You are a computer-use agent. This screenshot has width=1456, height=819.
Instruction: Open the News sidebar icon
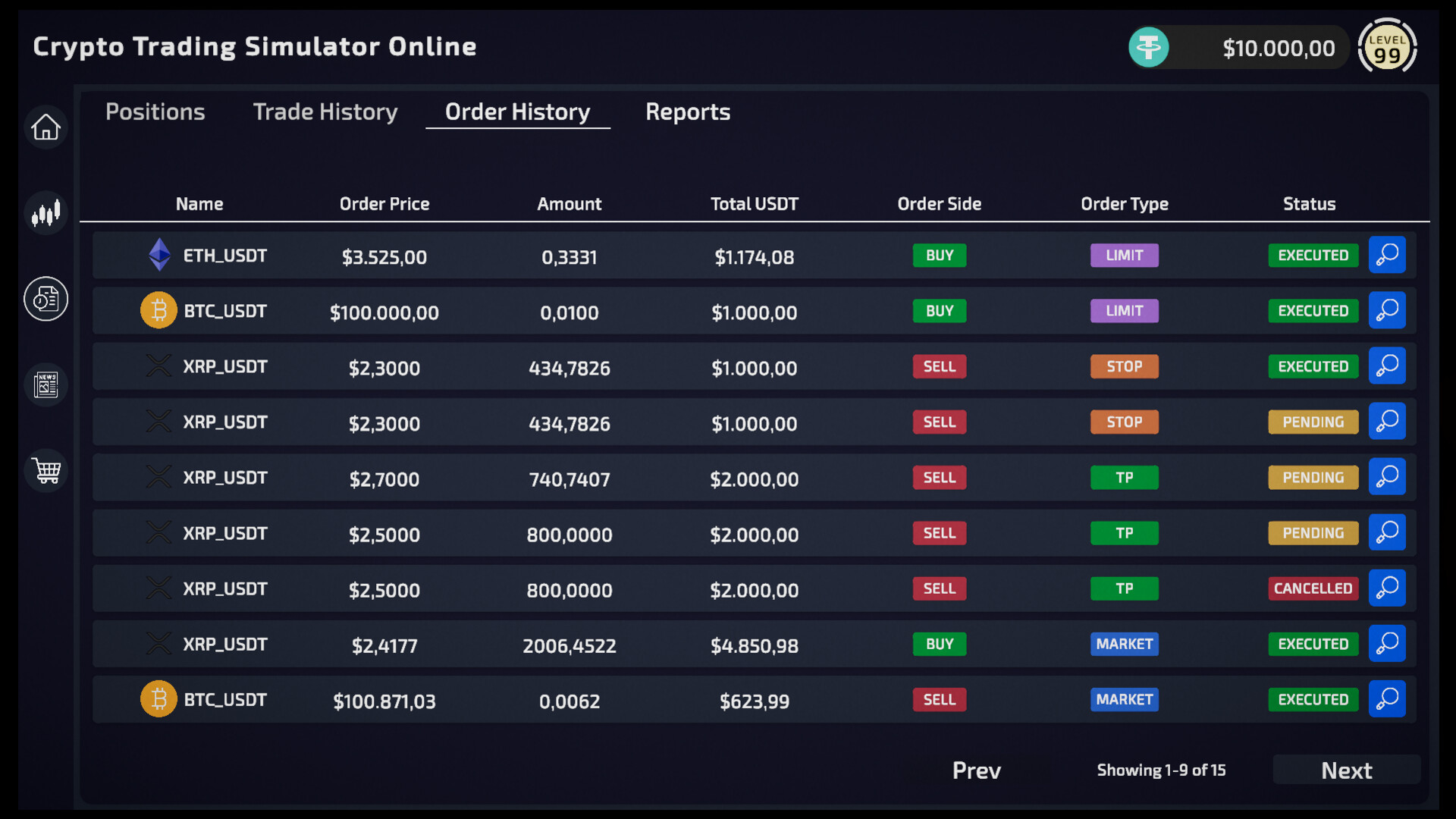pos(45,384)
